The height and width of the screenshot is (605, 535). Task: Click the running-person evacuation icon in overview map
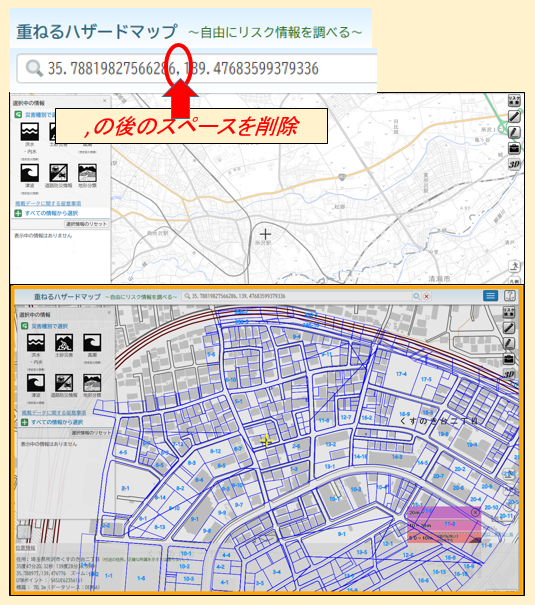point(514,266)
